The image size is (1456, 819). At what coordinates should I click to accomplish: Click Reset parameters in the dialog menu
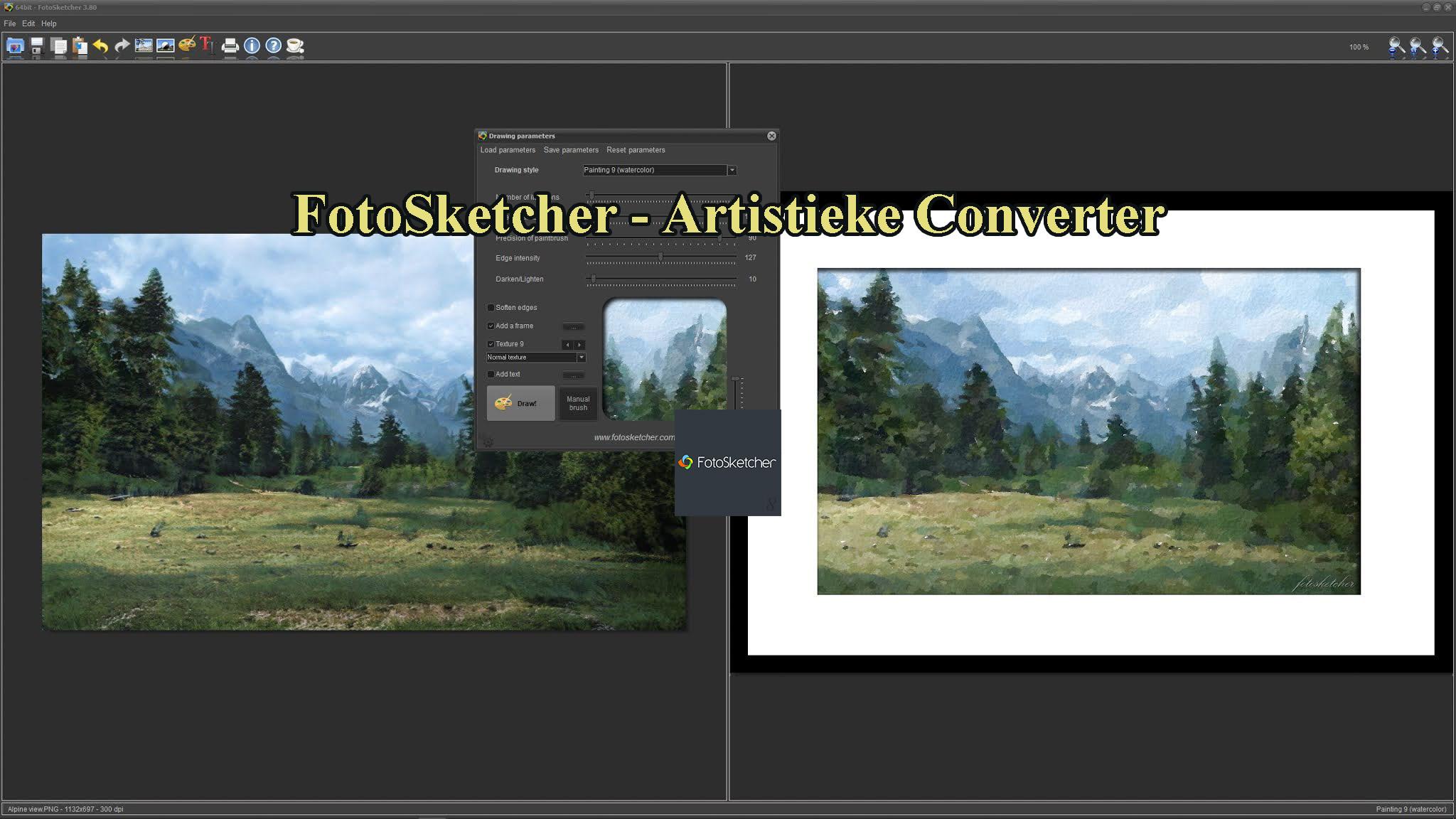[x=636, y=150]
